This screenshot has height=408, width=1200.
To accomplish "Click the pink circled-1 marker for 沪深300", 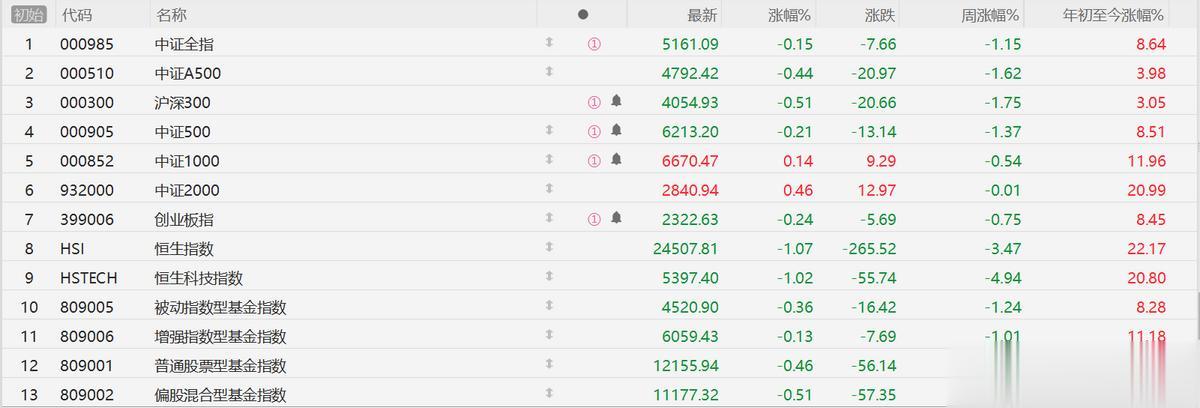I will pyautogui.click(x=593, y=102).
